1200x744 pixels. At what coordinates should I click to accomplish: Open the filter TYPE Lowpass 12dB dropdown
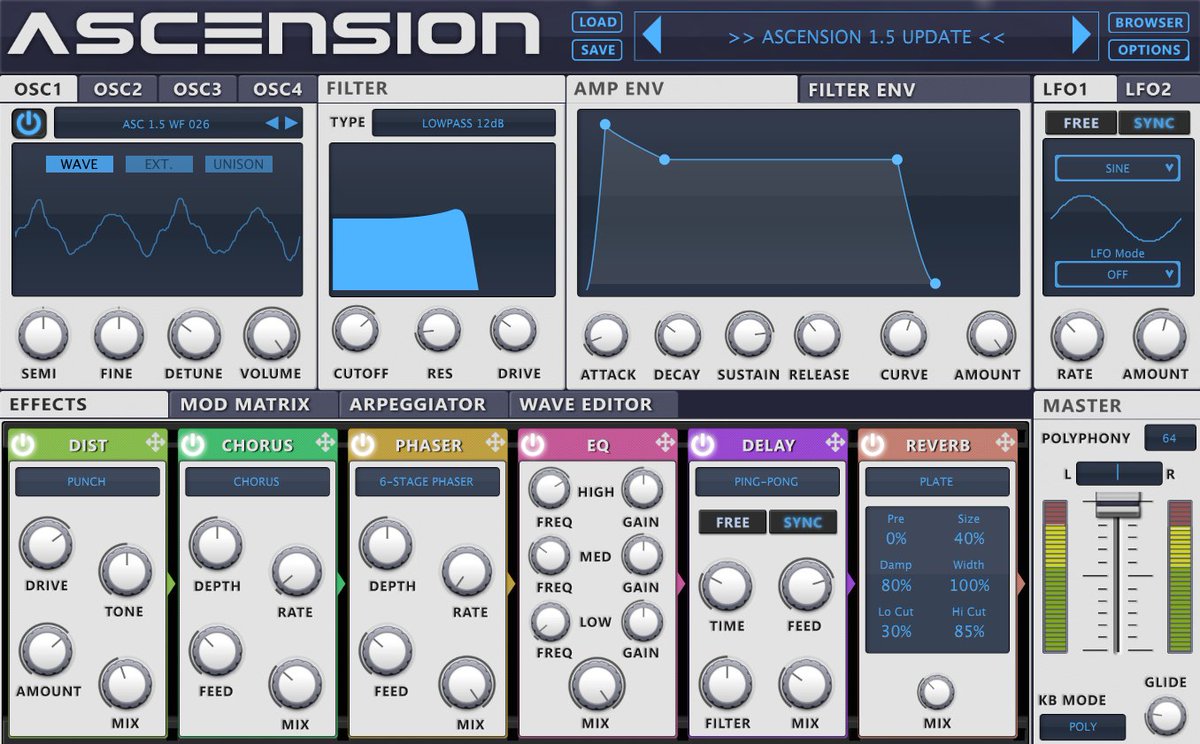(x=464, y=123)
